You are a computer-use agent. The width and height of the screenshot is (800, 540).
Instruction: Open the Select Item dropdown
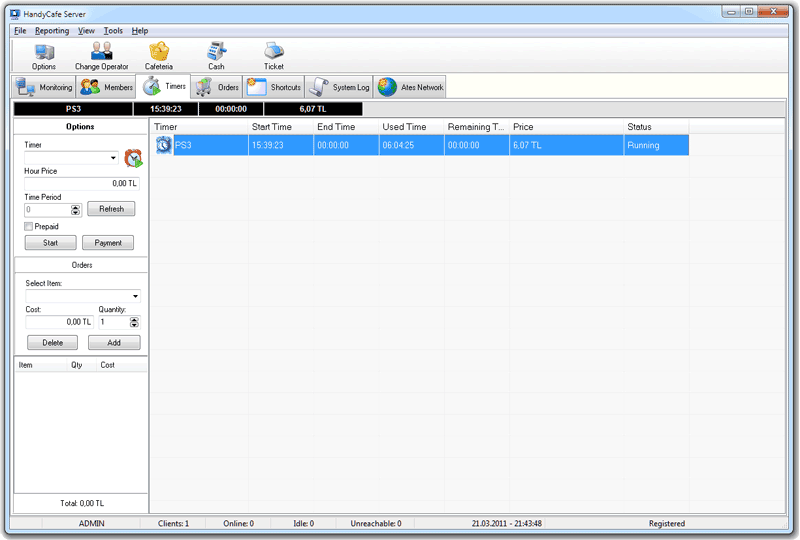135,297
